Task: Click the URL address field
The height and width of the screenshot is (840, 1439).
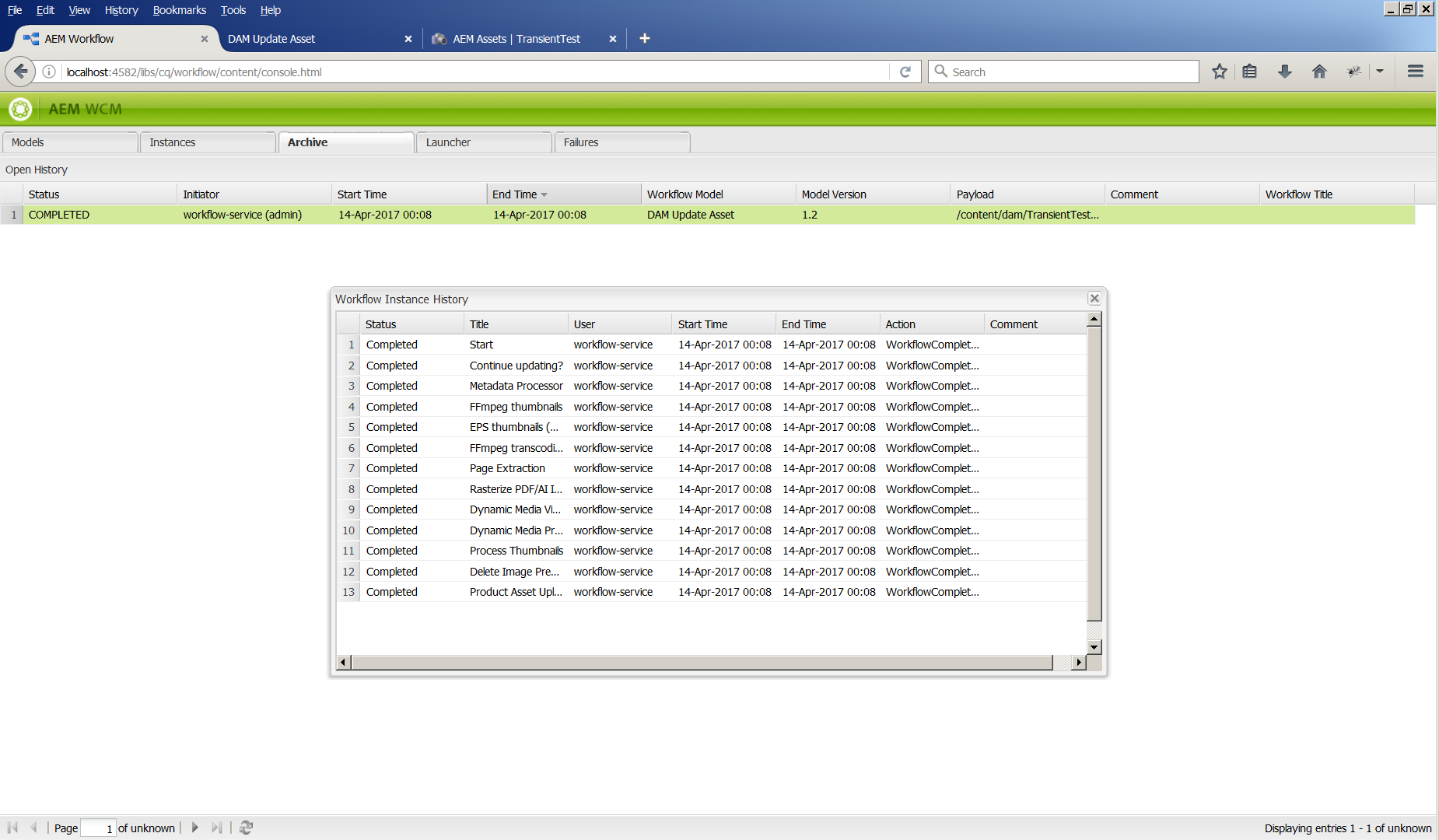Action: click(x=474, y=72)
